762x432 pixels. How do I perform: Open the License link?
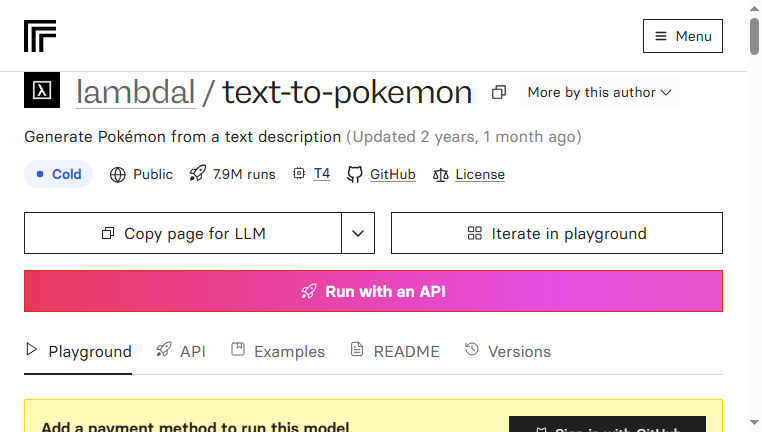click(480, 174)
